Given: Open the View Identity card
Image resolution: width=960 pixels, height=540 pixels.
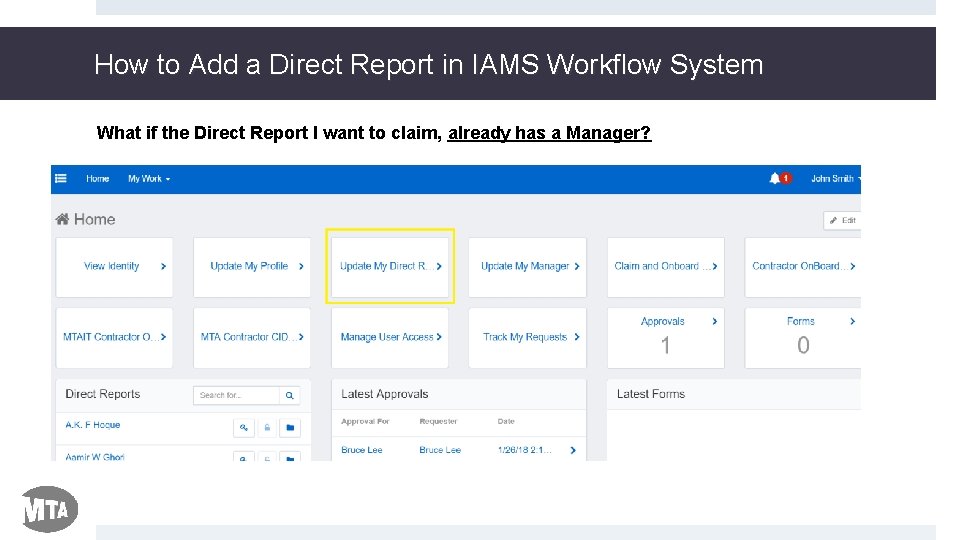Looking at the screenshot, I should click(114, 267).
